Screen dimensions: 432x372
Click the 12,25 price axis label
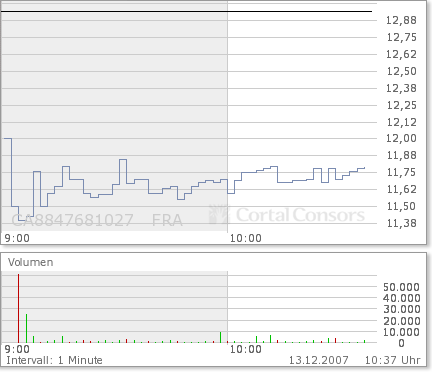401,105
